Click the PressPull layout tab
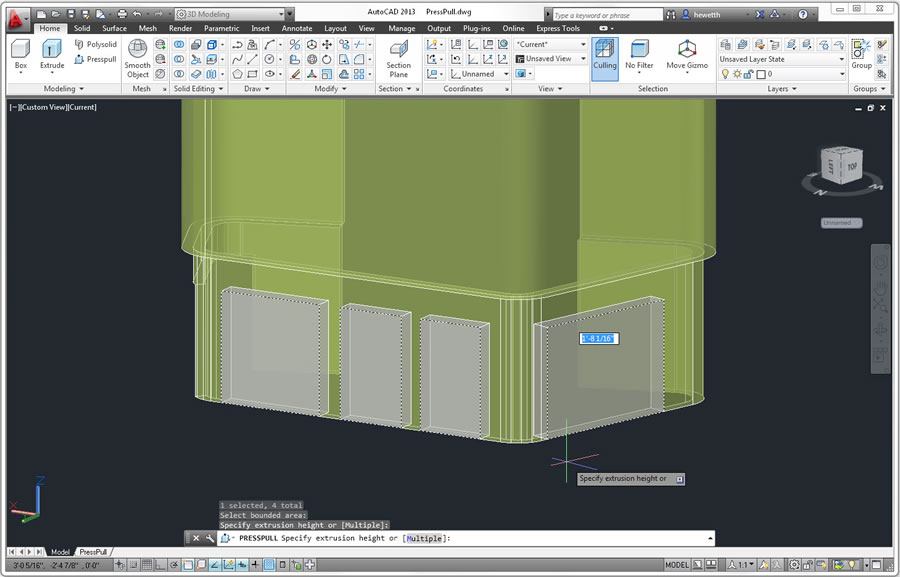Viewport: 900px width, 577px height. point(93,552)
